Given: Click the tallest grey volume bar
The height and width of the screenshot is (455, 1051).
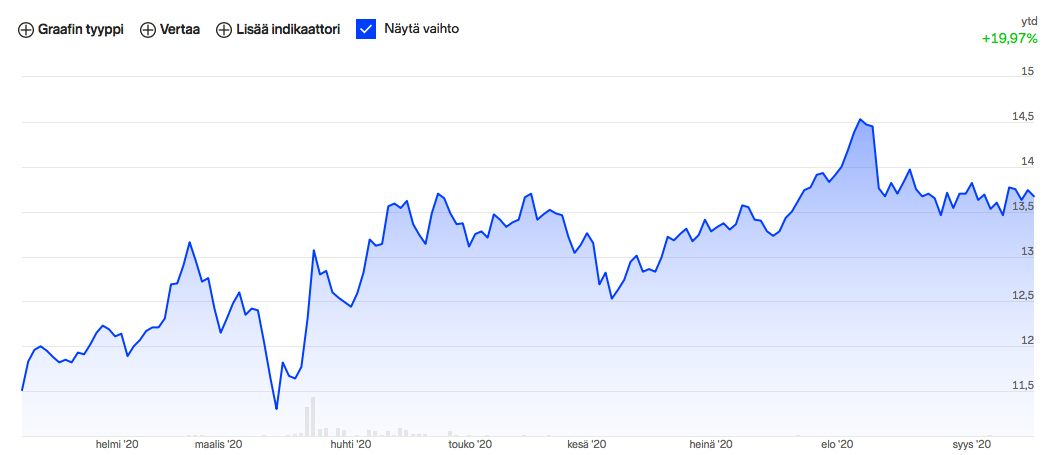Looking at the screenshot, I should [x=313, y=417].
